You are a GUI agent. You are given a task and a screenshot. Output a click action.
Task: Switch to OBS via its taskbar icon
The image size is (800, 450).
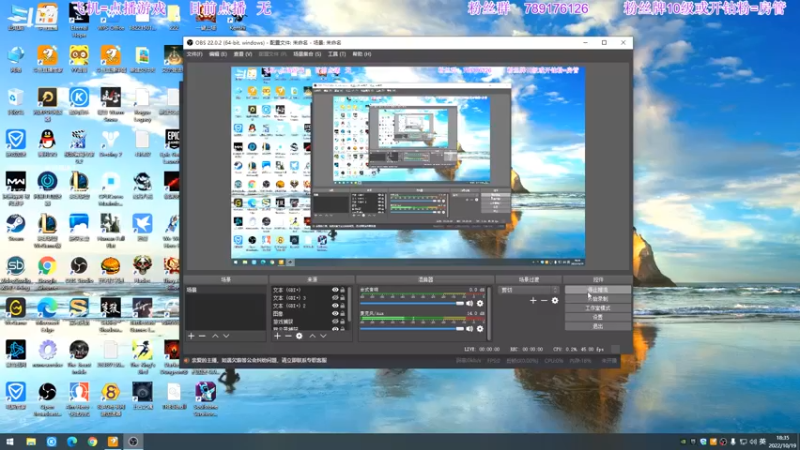click(133, 441)
